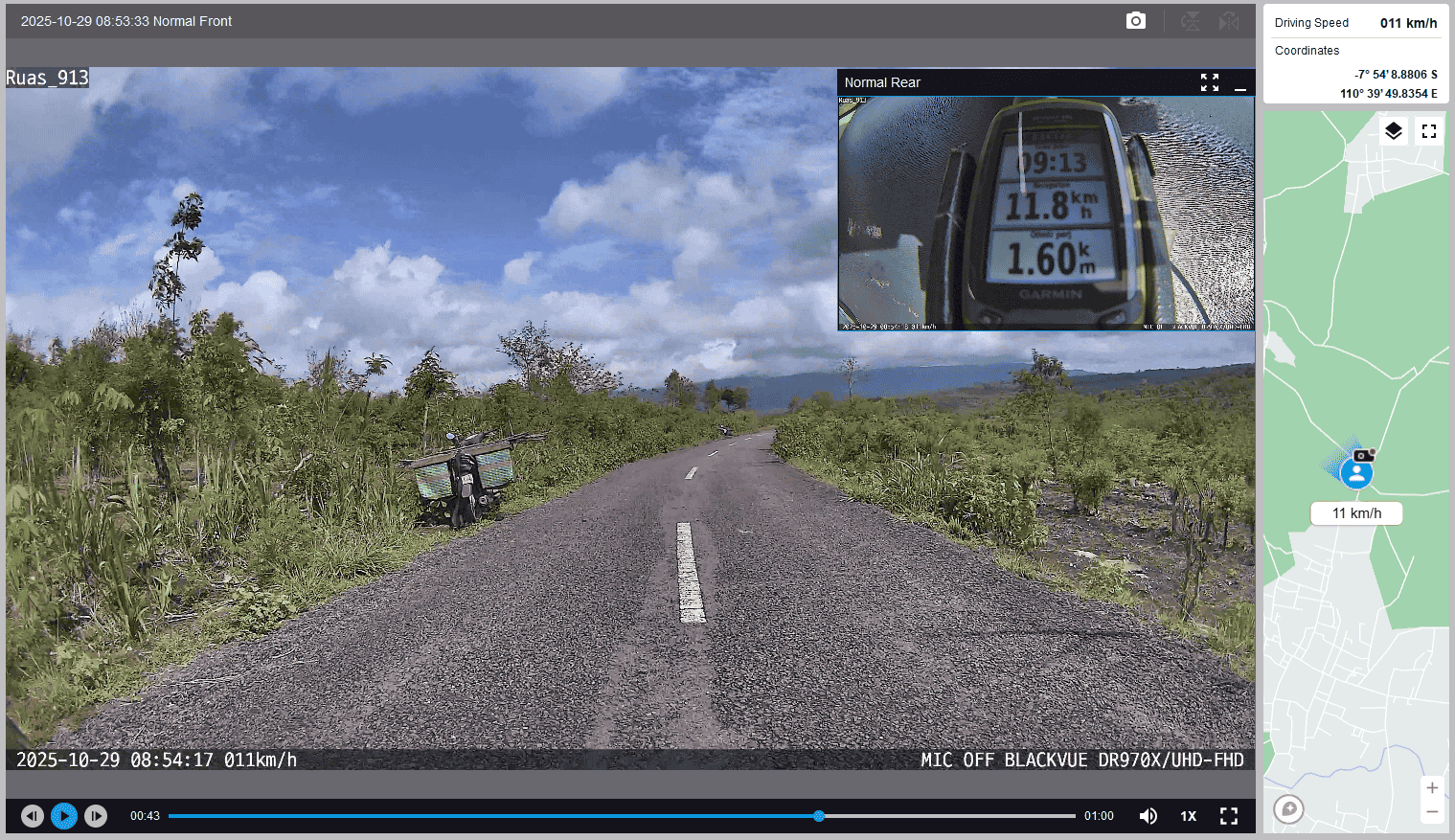Enter fullscreen video playback
This screenshot has height=840, width=1455.
1229,816
